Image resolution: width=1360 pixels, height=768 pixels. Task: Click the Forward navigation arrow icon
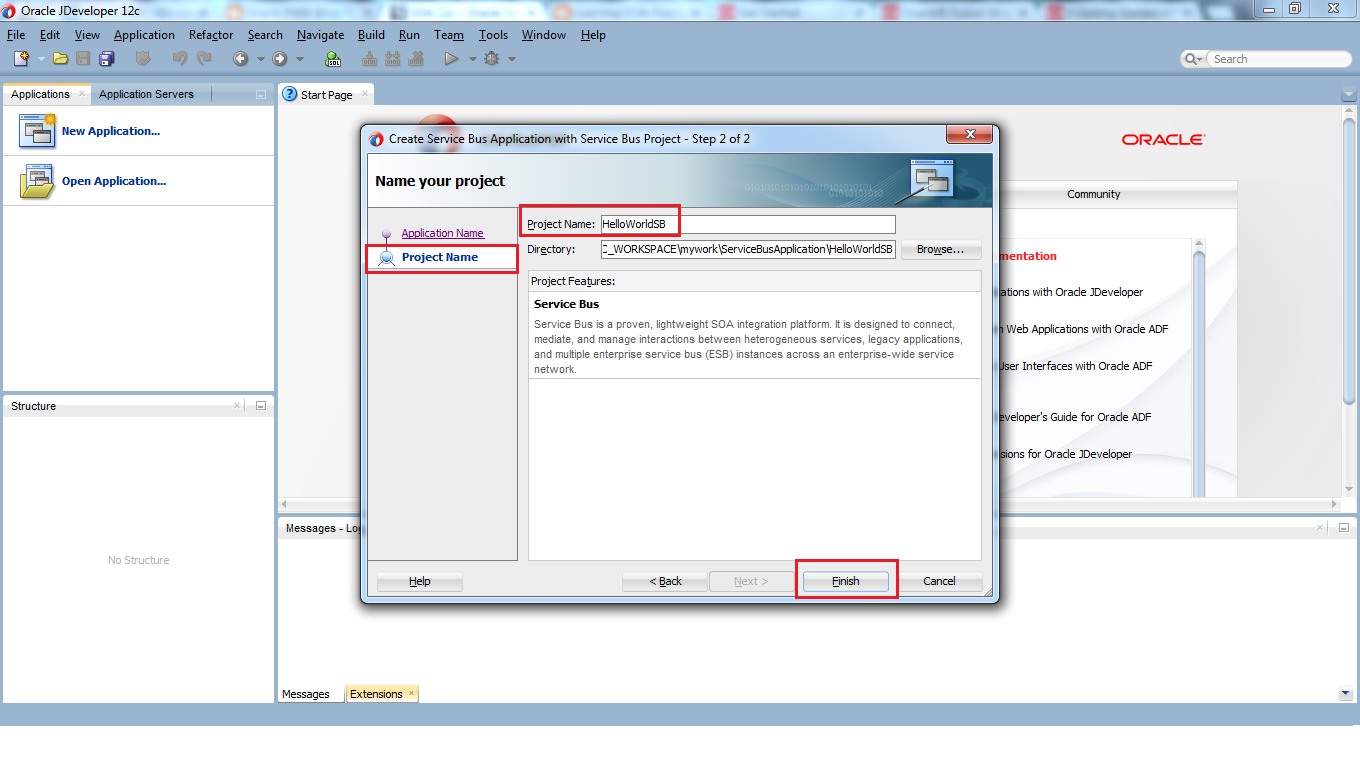(280, 59)
